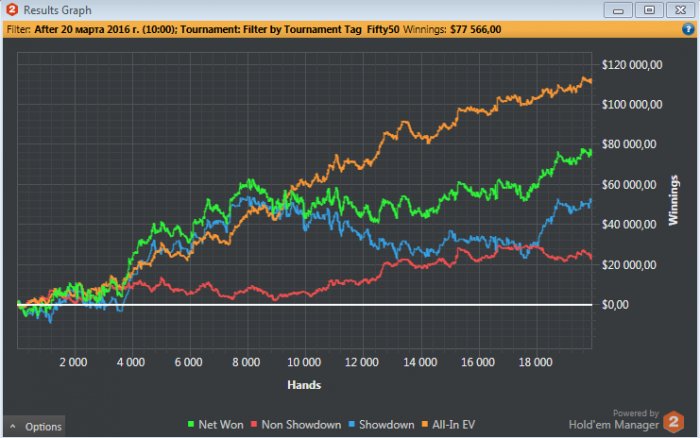The height and width of the screenshot is (438, 700).
Task: Click the 4 000 hands axis label
Action: point(131,362)
